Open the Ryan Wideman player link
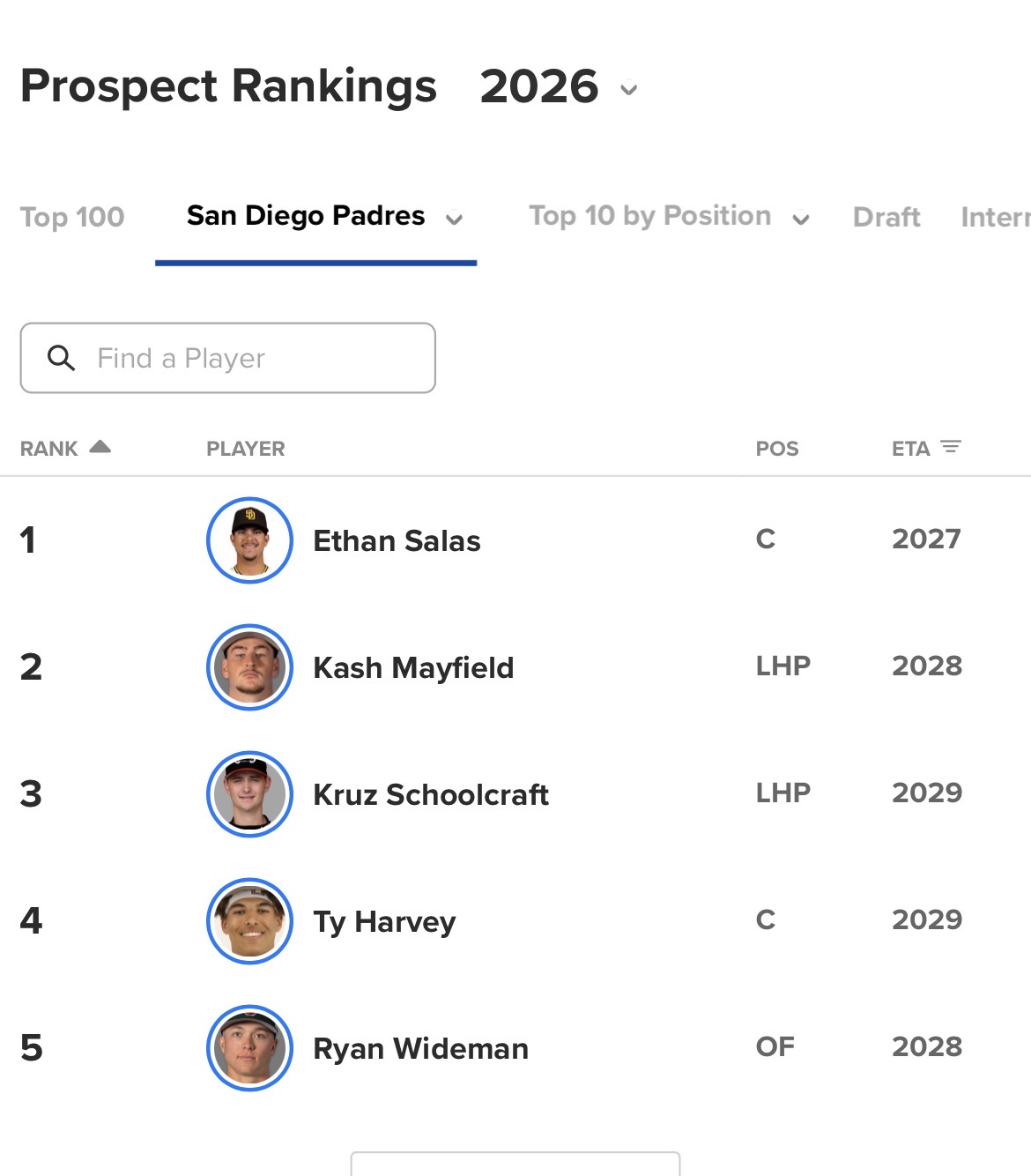Screen dimensions: 1031x1176 click(x=421, y=1048)
